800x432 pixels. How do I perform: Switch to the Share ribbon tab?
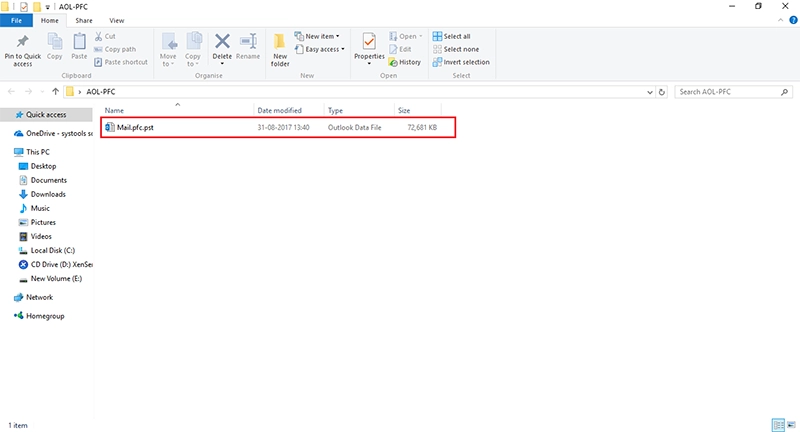(84, 20)
